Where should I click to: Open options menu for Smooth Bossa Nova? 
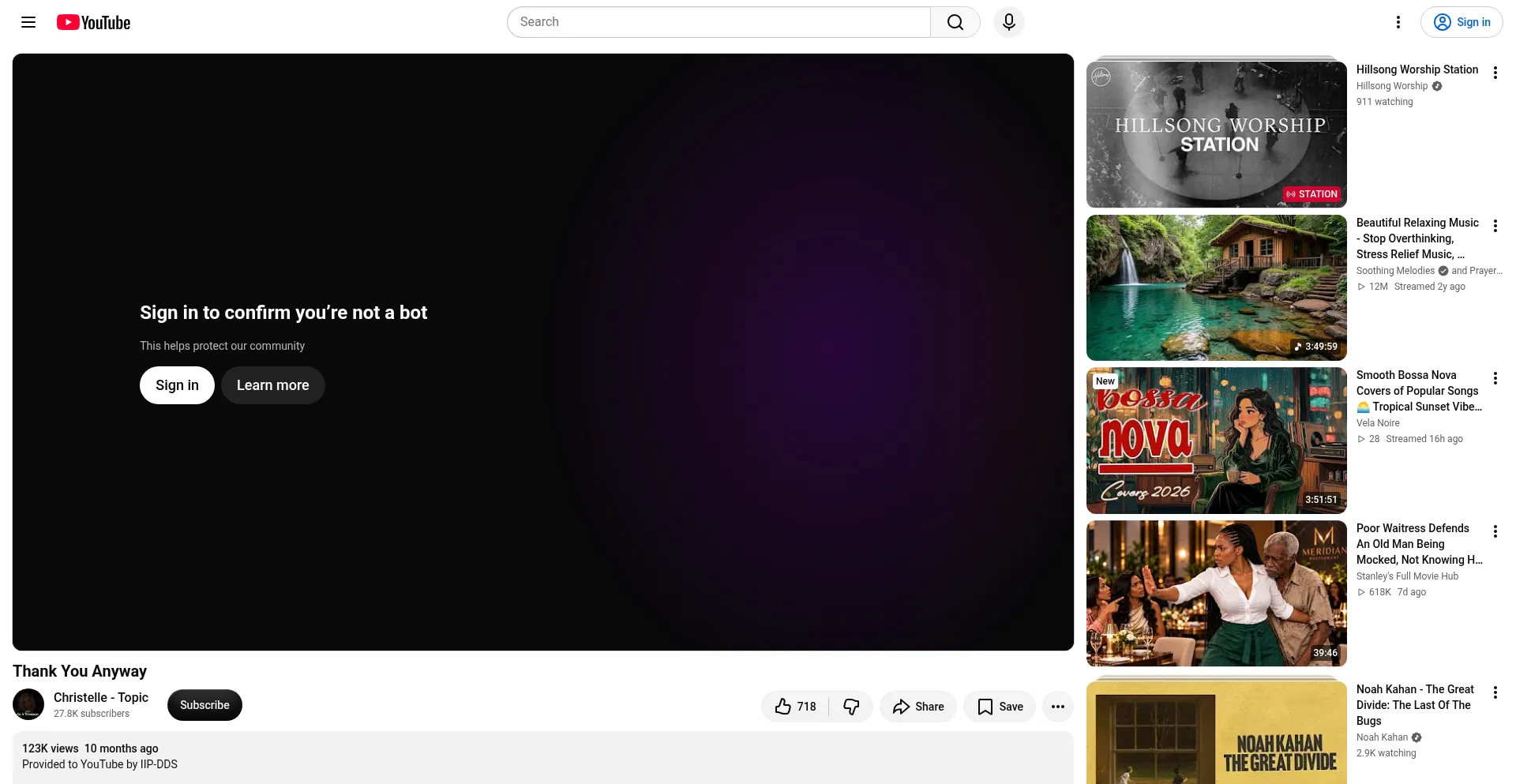(1495, 378)
